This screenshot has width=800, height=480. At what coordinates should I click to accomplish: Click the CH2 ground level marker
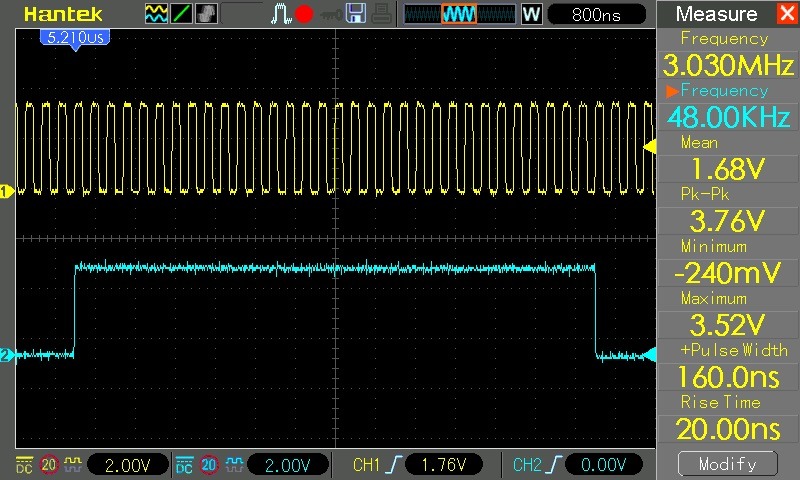6,355
